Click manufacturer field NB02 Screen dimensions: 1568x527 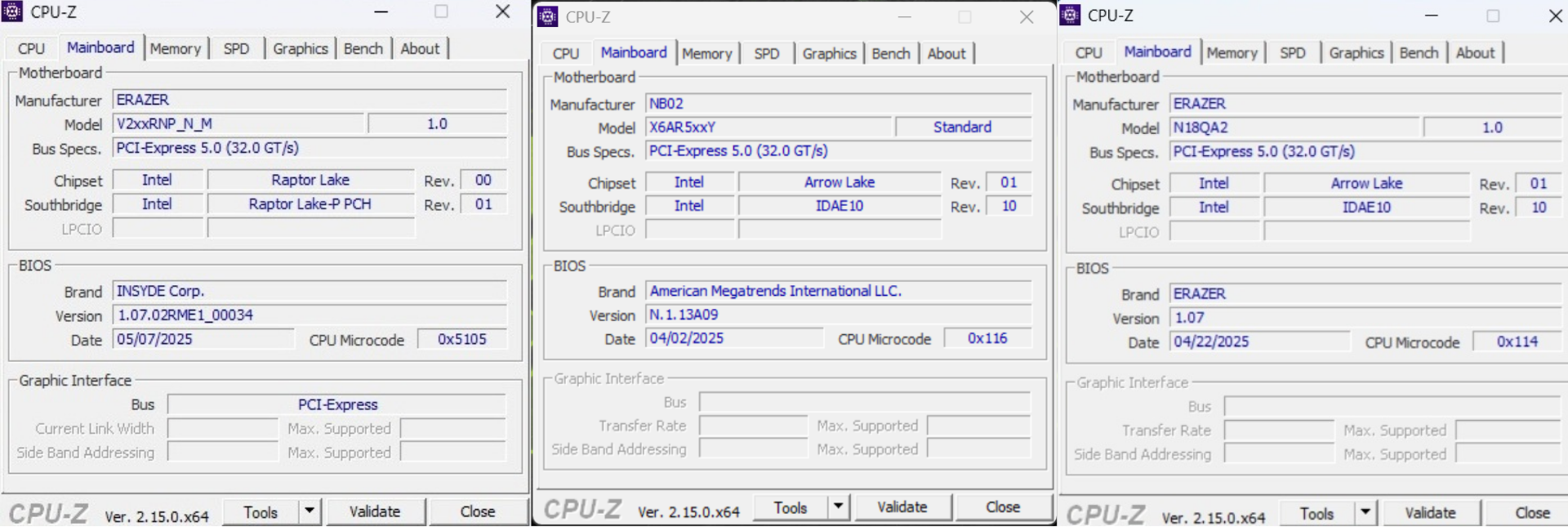pyautogui.click(x=839, y=104)
